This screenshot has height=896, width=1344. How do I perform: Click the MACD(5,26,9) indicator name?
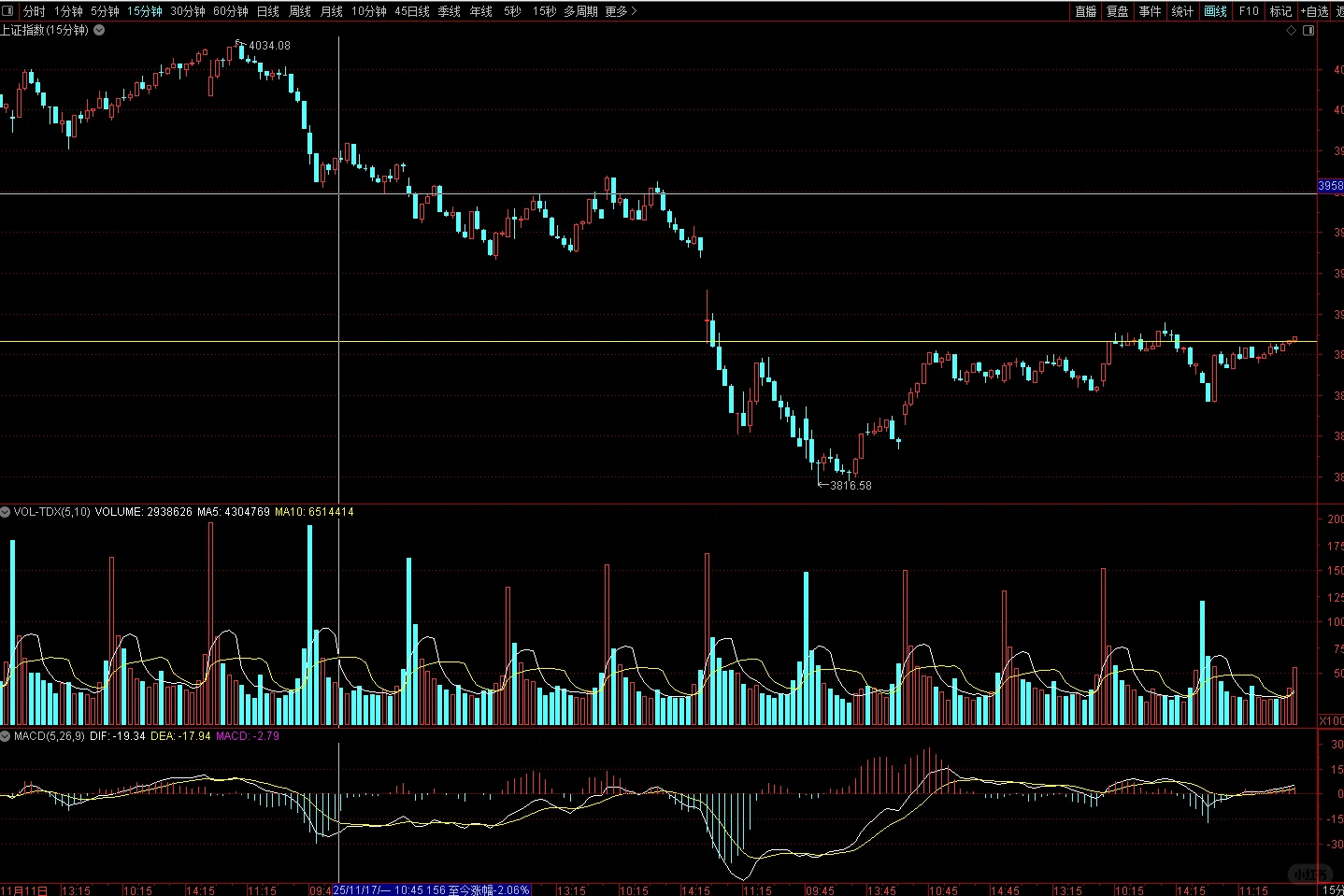click(x=49, y=736)
